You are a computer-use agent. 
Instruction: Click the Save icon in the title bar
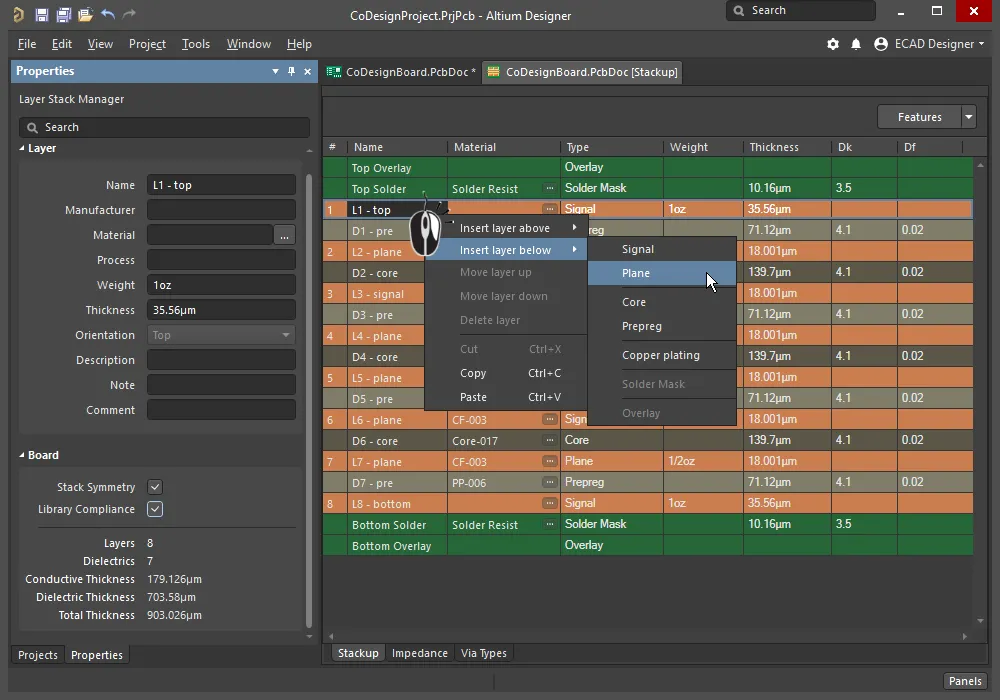(41, 15)
